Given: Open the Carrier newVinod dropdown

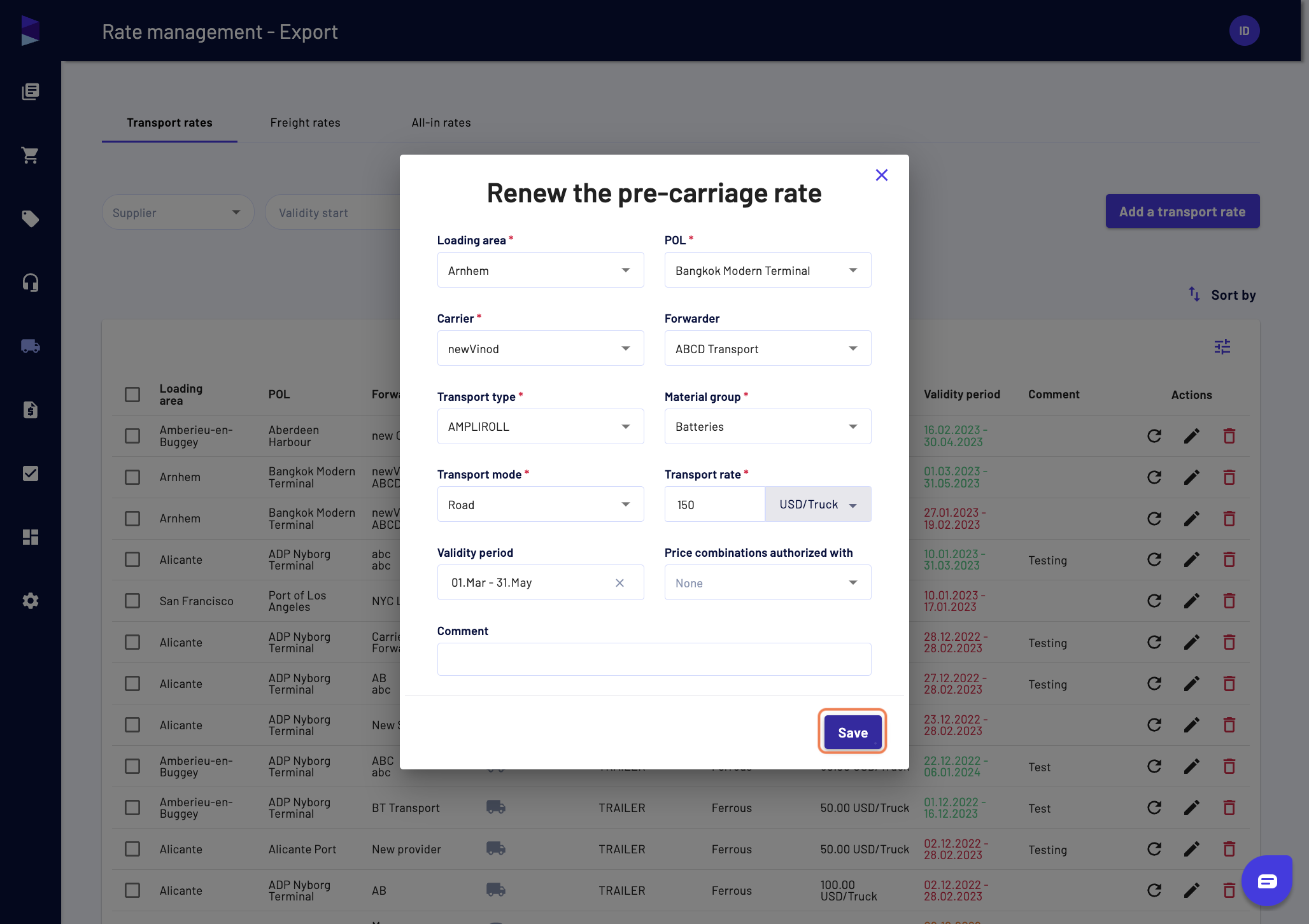Looking at the screenshot, I should coord(541,348).
